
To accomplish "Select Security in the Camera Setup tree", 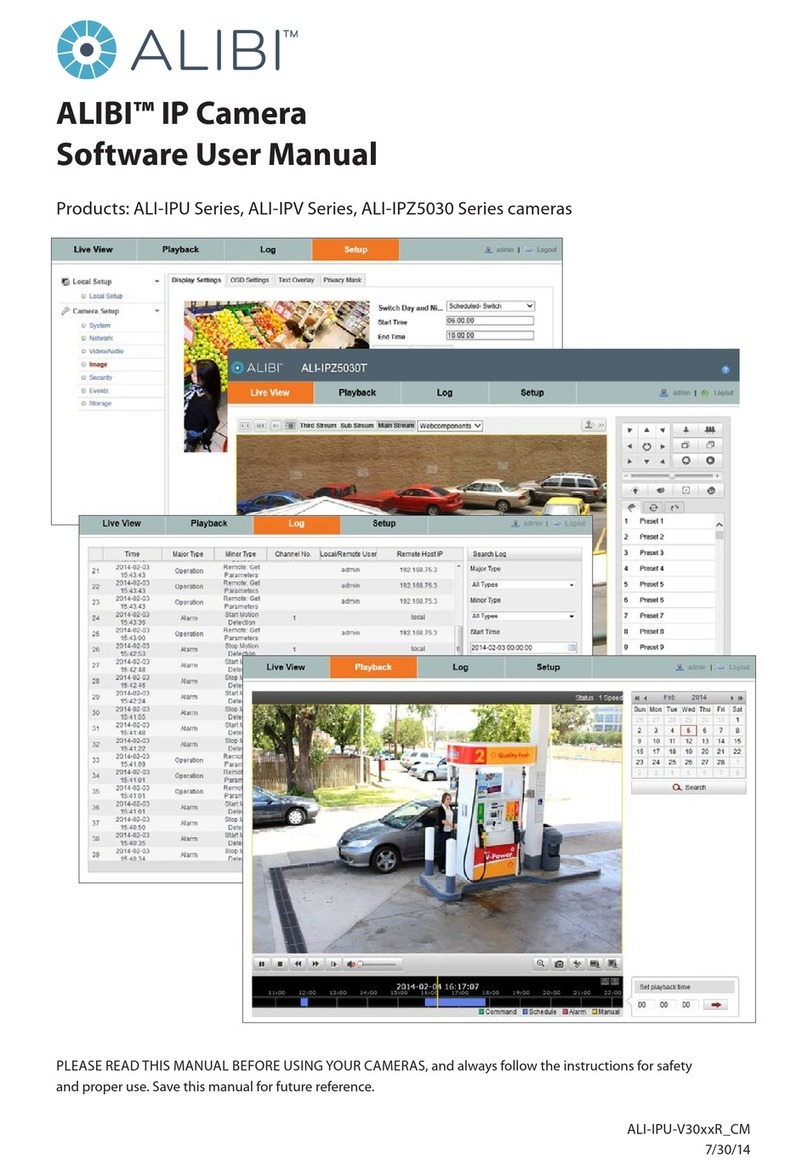I will click(100, 378).
